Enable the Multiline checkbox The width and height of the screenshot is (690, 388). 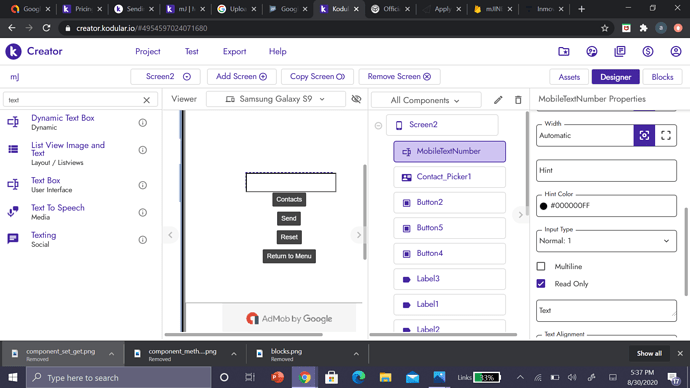point(541,267)
